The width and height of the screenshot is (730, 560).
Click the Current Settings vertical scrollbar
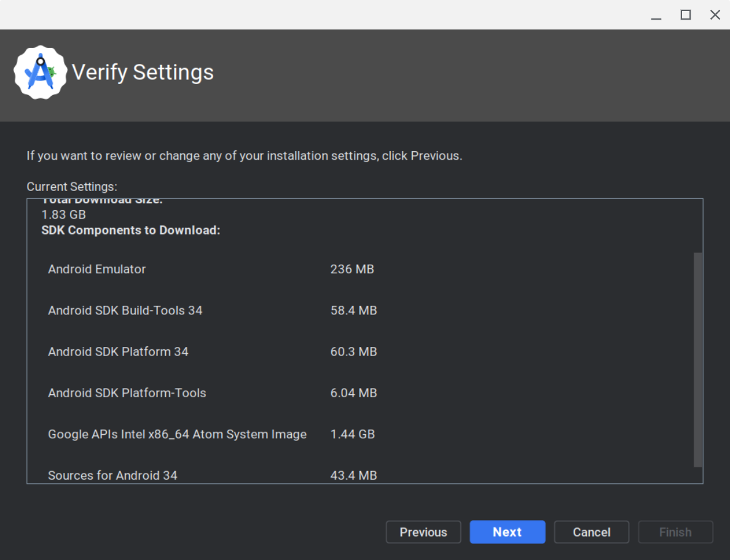click(x=697, y=359)
